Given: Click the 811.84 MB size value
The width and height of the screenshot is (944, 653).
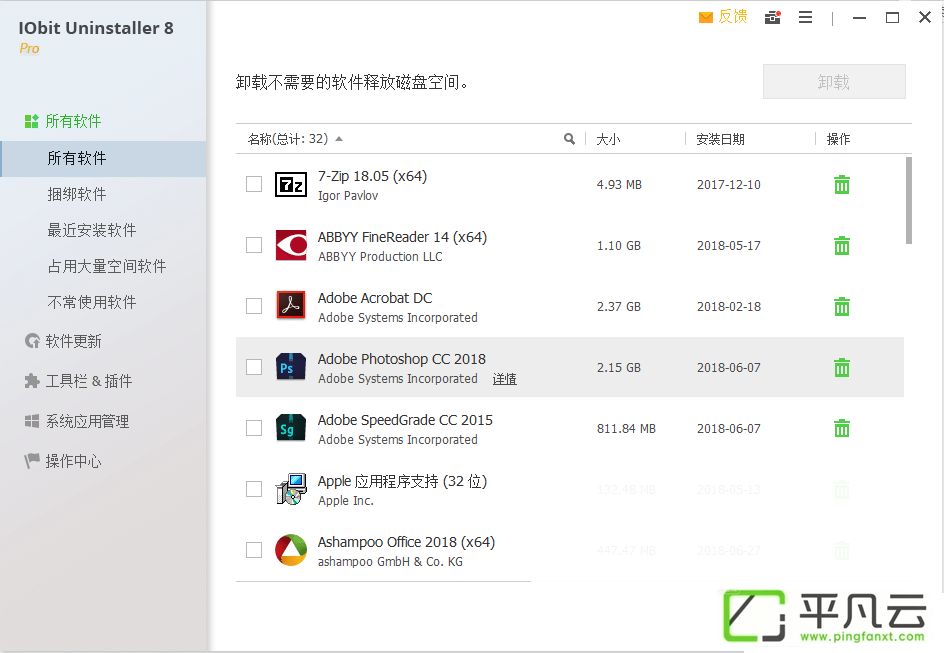Looking at the screenshot, I should pyautogui.click(x=626, y=429).
